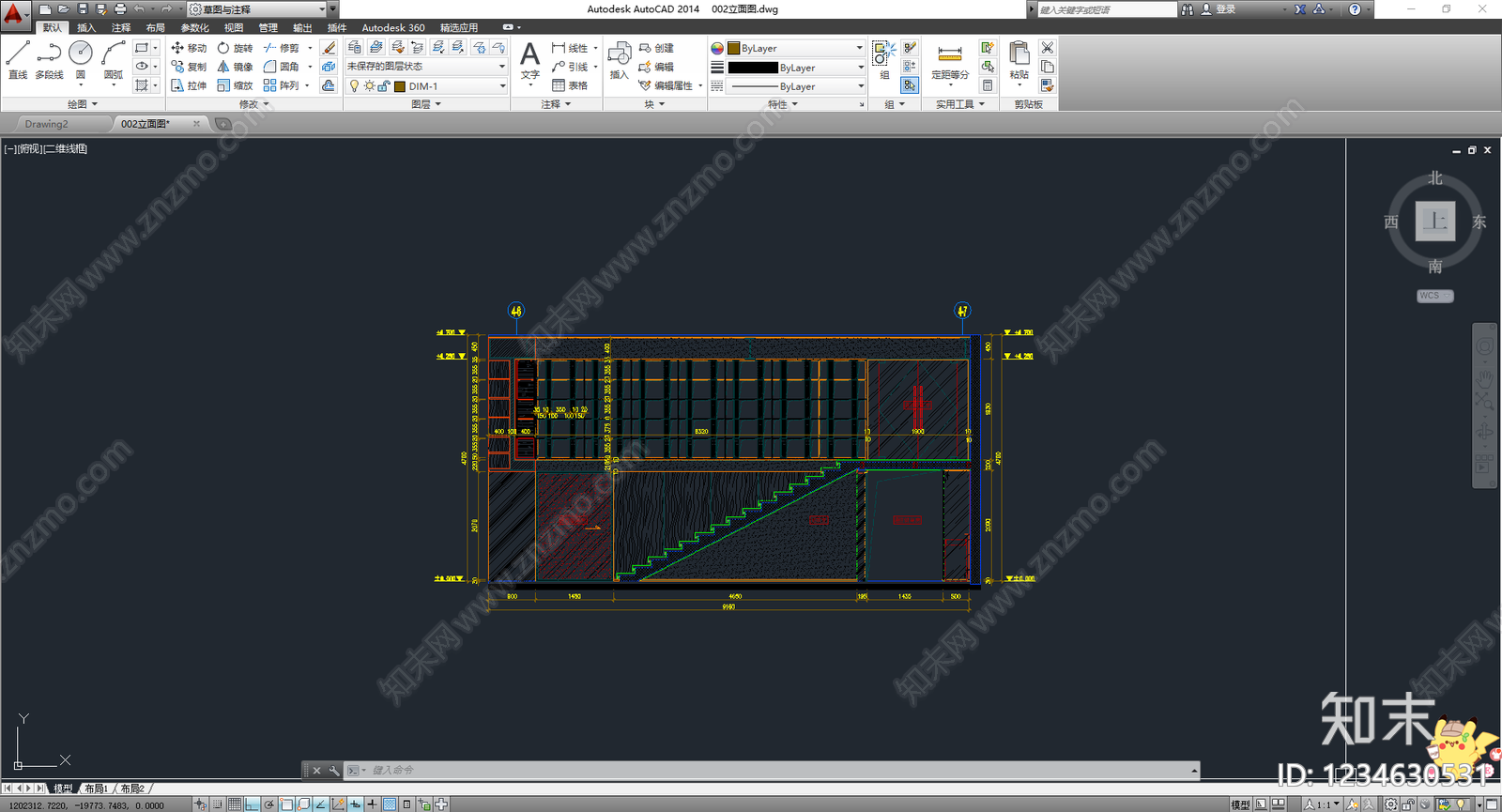
Task: Select the Polyline (多段线) tool
Action: point(49,60)
